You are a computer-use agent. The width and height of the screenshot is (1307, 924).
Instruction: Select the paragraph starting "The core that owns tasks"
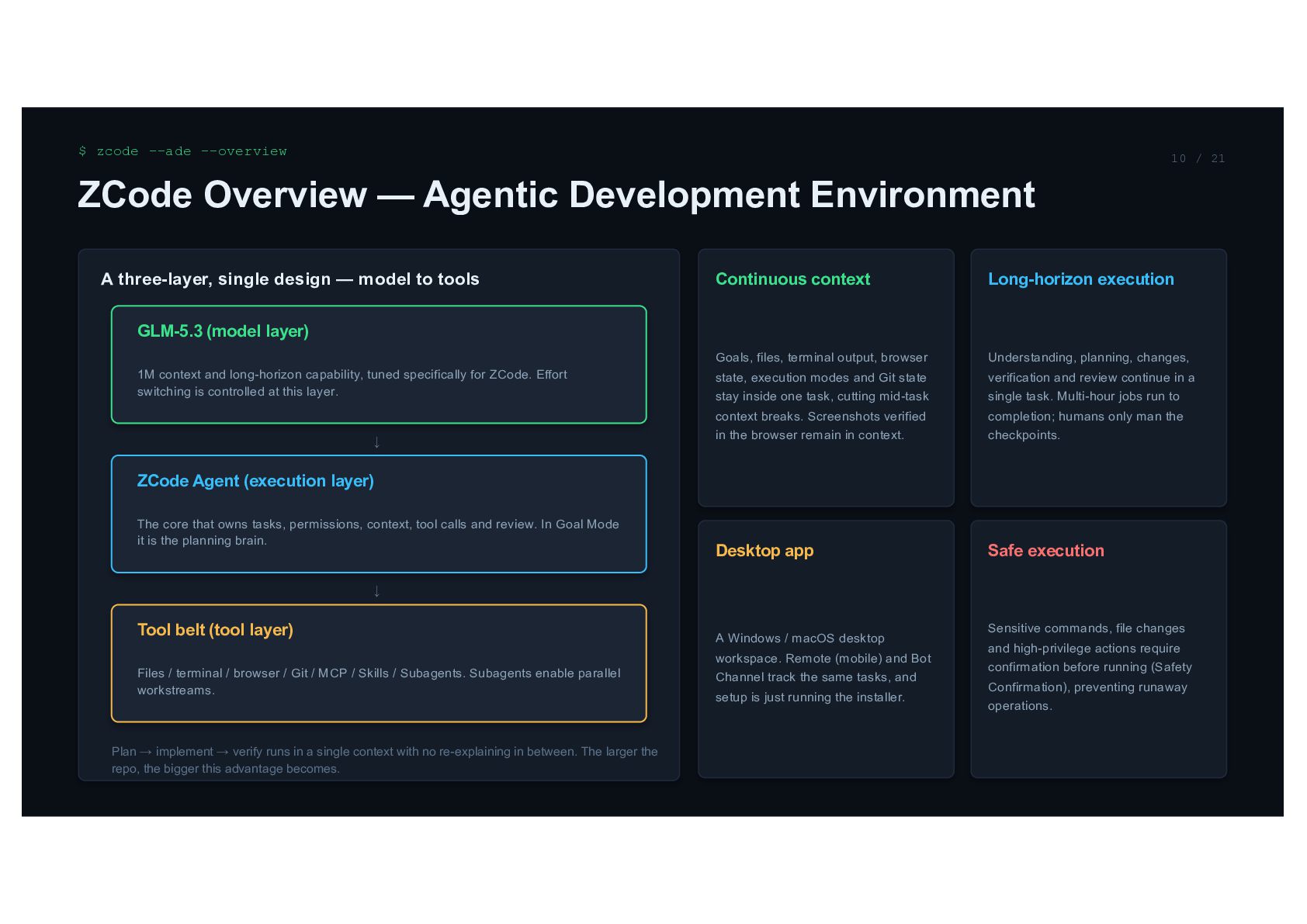click(x=378, y=532)
